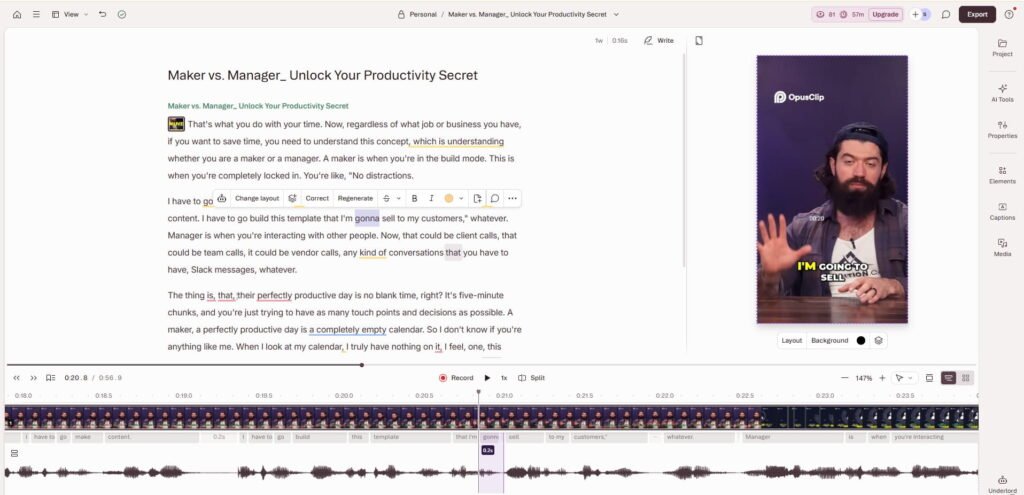Click the layers icon beside Background swatch
The image size is (1024, 495).
coord(878,340)
